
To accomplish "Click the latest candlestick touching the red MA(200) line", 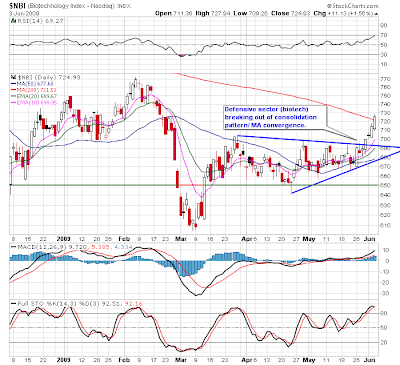I will 375,123.
